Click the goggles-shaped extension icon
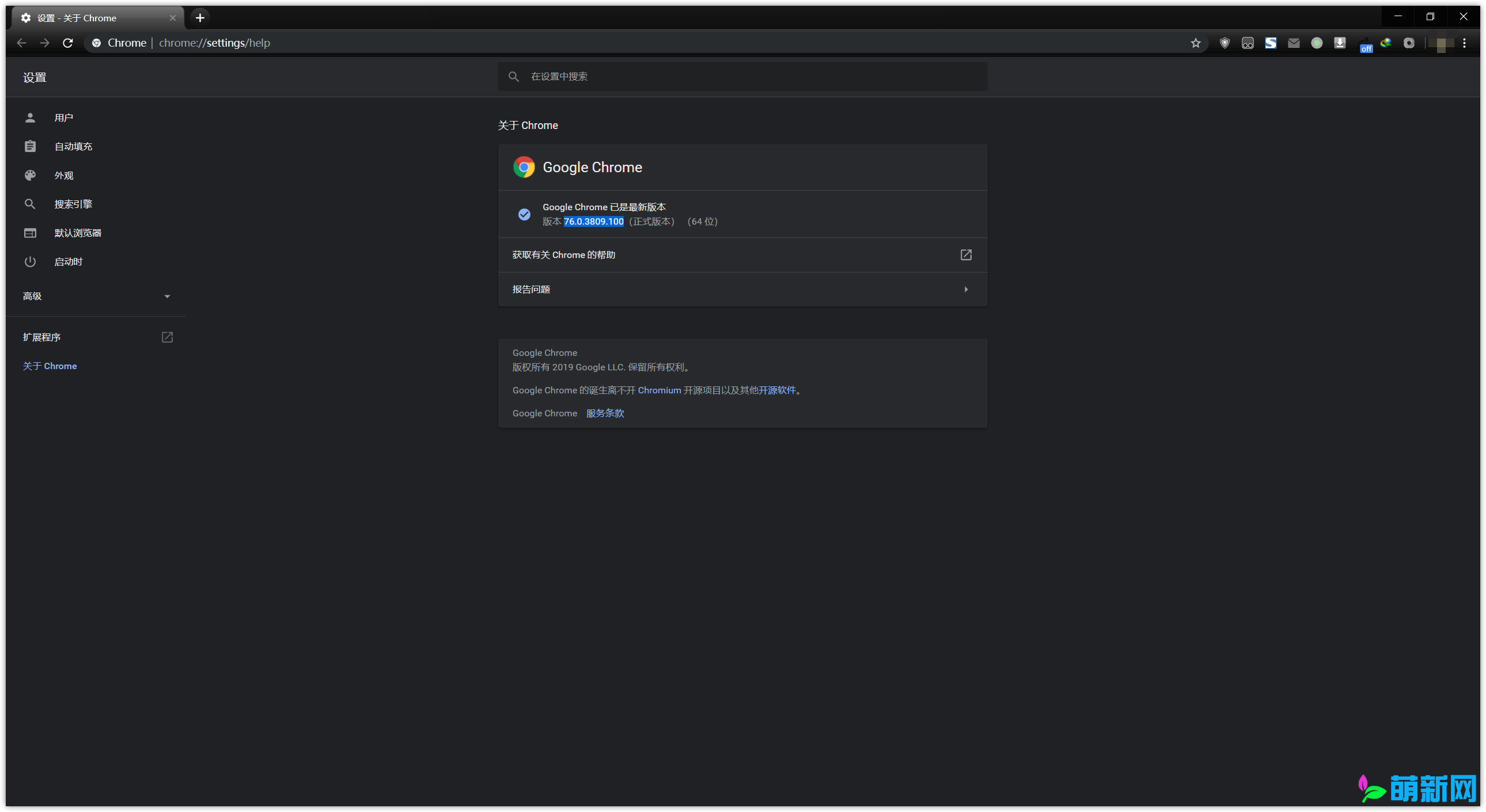Image resolution: width=1486 pixels, height=812 pixels. [1247, 43]
